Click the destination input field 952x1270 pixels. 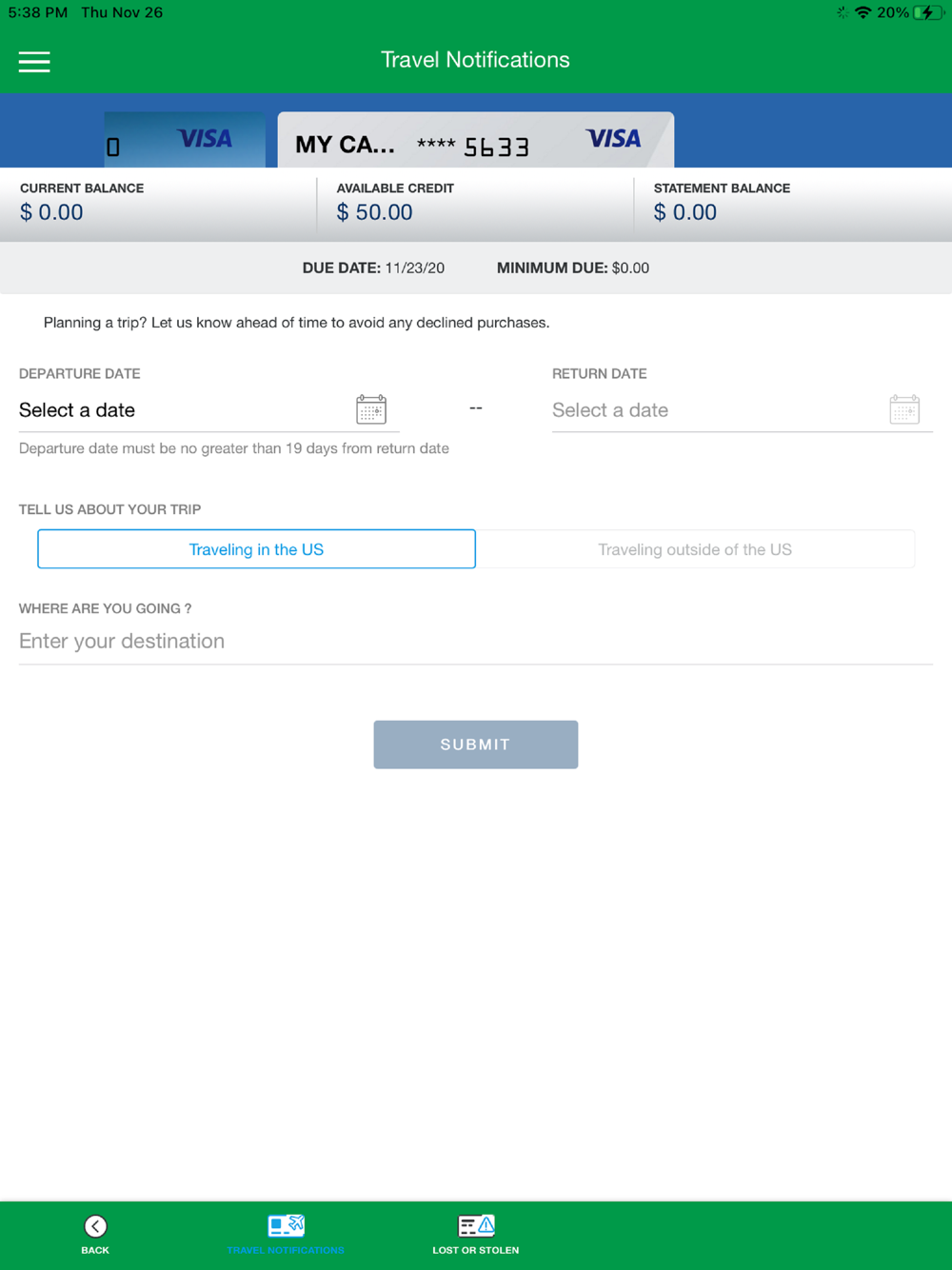click(476, 642)
